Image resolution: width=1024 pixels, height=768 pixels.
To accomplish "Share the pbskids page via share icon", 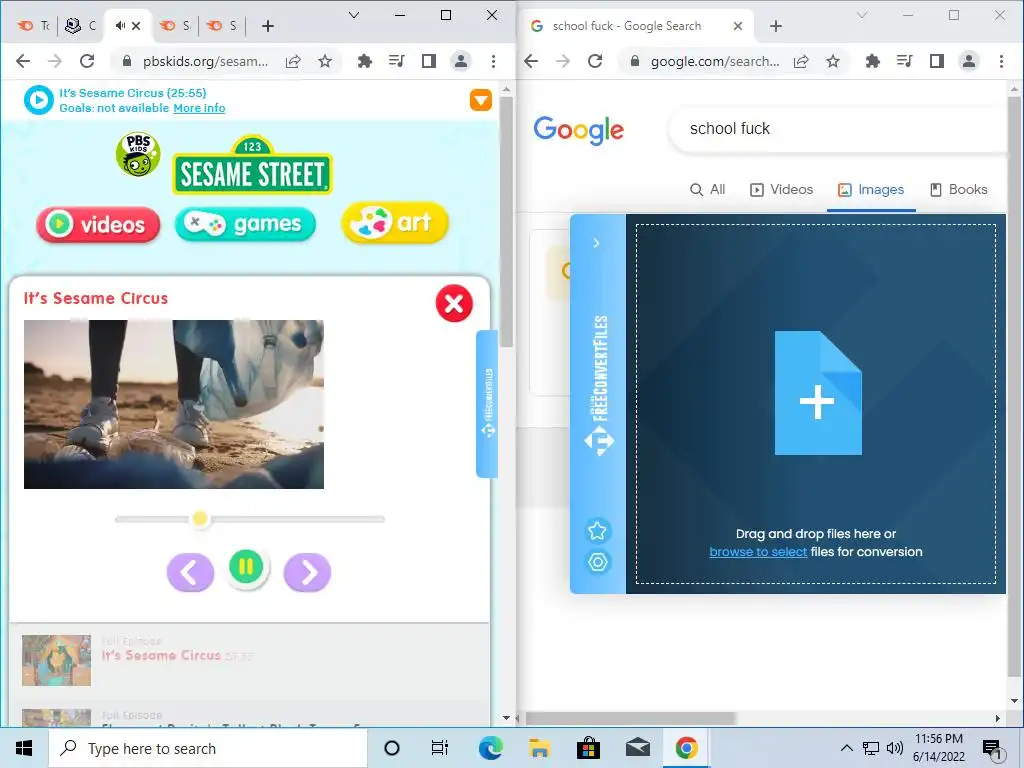I will 293,61.
